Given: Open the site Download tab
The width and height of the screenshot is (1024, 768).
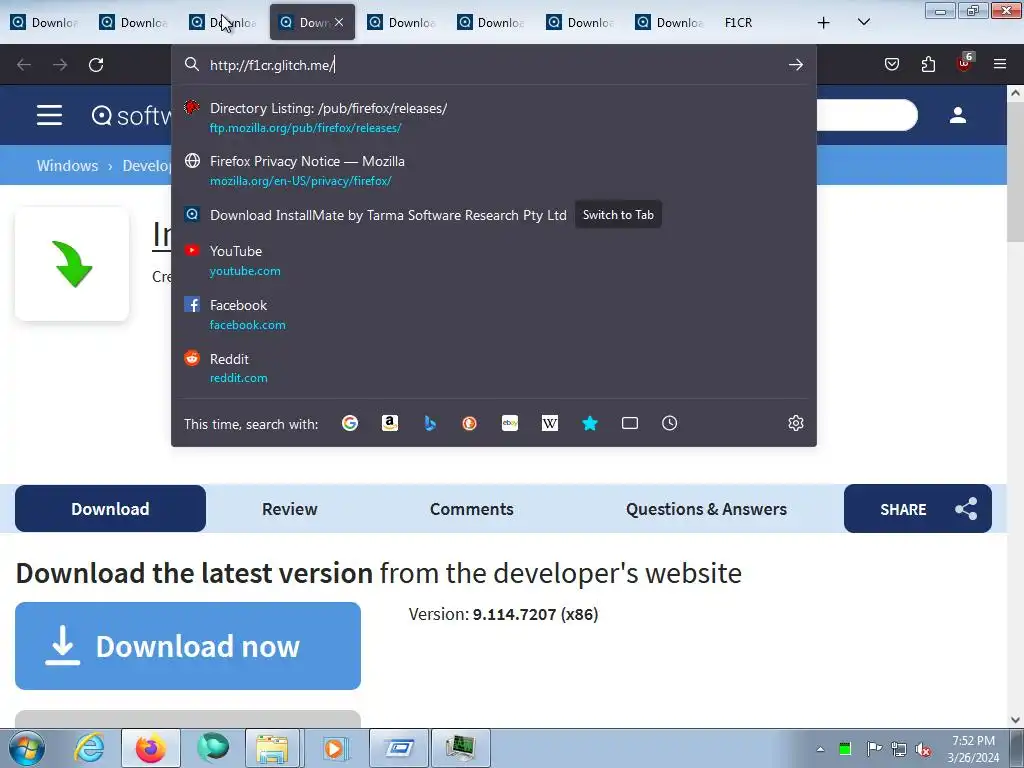Looking at the screenshot, I should 110,509.
